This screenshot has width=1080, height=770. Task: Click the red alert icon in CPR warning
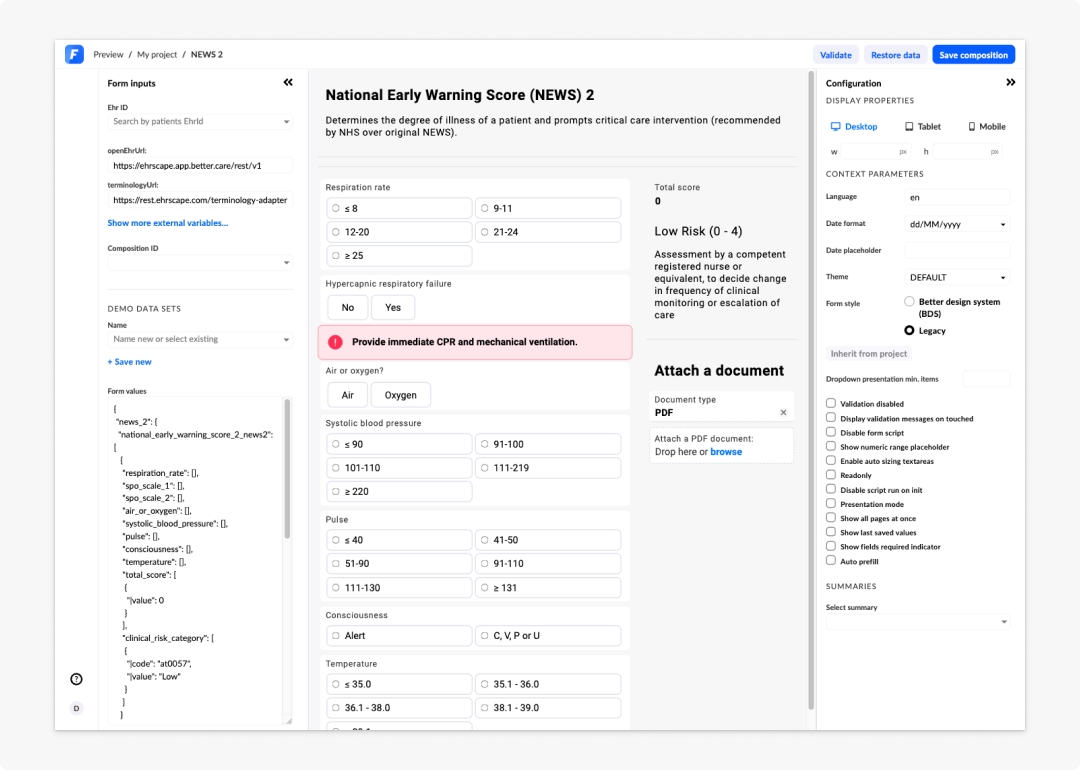click(335, 342)
